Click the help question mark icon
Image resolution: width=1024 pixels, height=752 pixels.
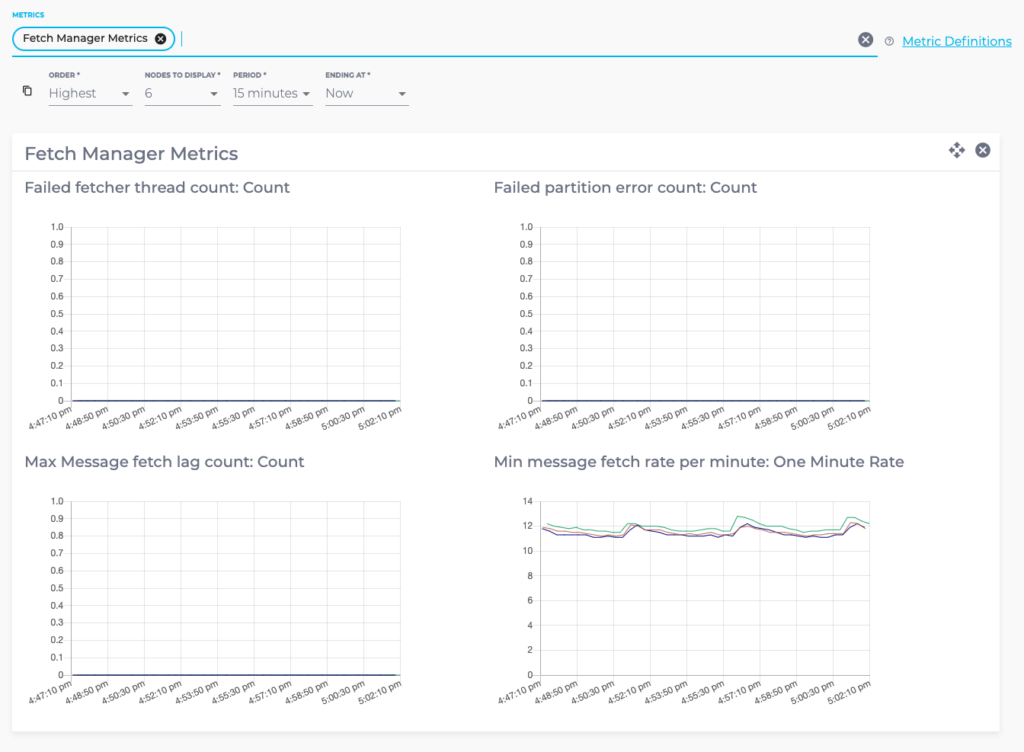pyautogui.click(x=889, y=42)
